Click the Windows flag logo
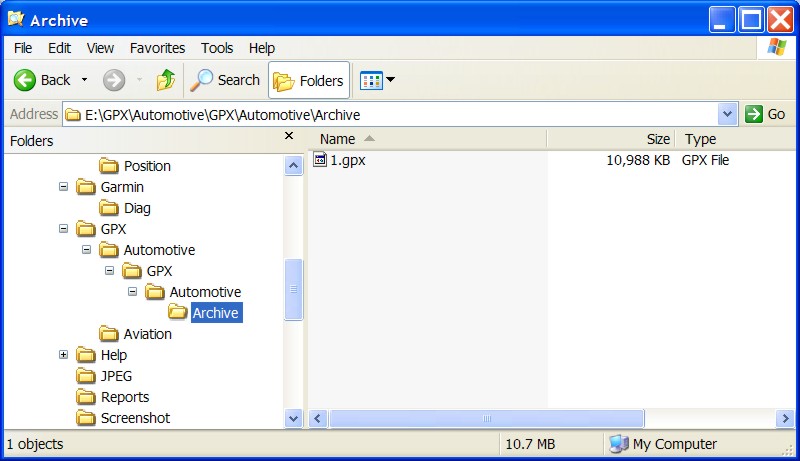 click(777, 47)
